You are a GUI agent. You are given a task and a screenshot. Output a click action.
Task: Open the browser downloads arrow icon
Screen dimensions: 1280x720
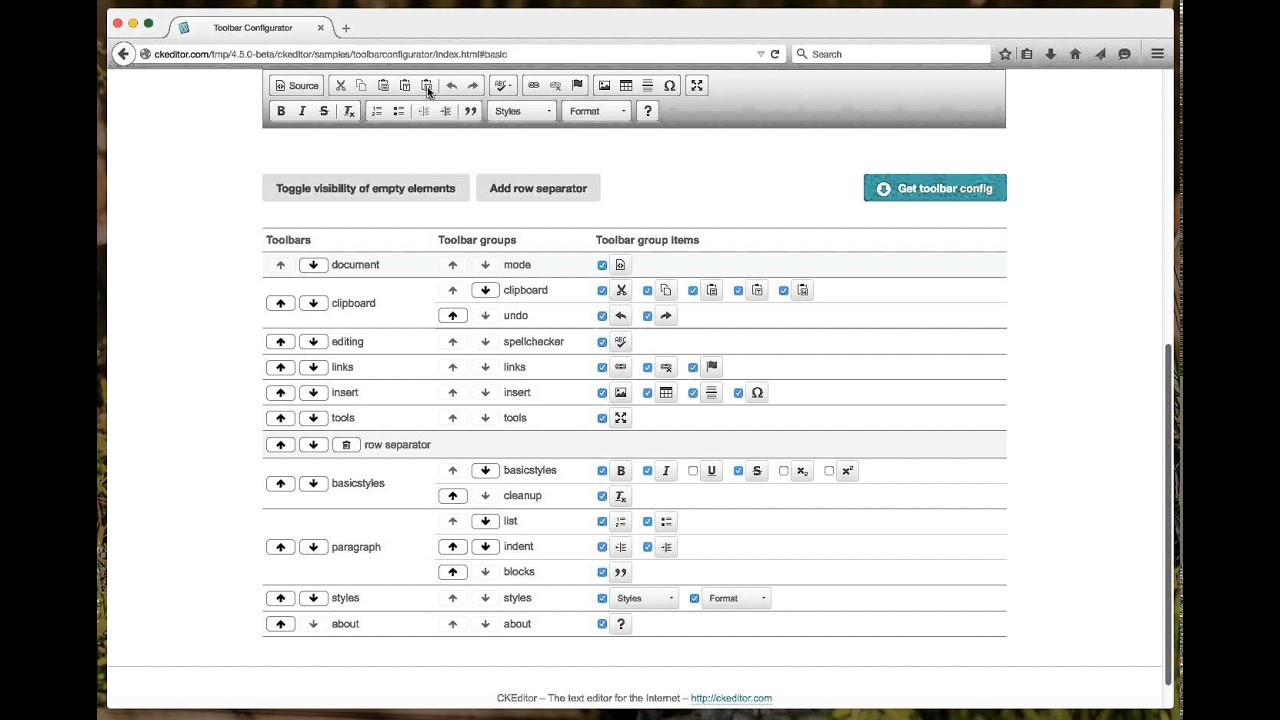(1050, 54)
